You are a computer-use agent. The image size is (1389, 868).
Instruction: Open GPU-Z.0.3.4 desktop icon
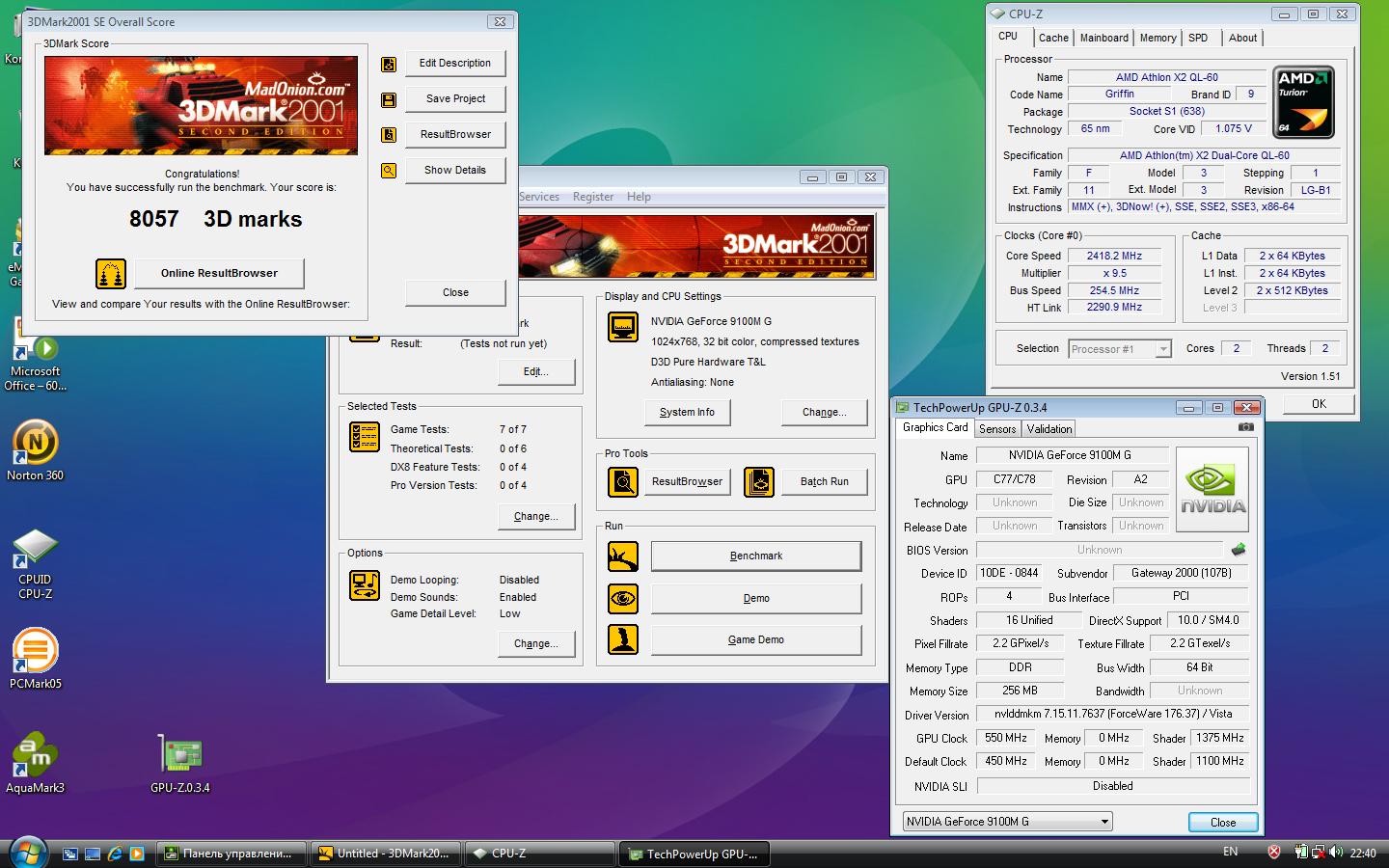180,764
